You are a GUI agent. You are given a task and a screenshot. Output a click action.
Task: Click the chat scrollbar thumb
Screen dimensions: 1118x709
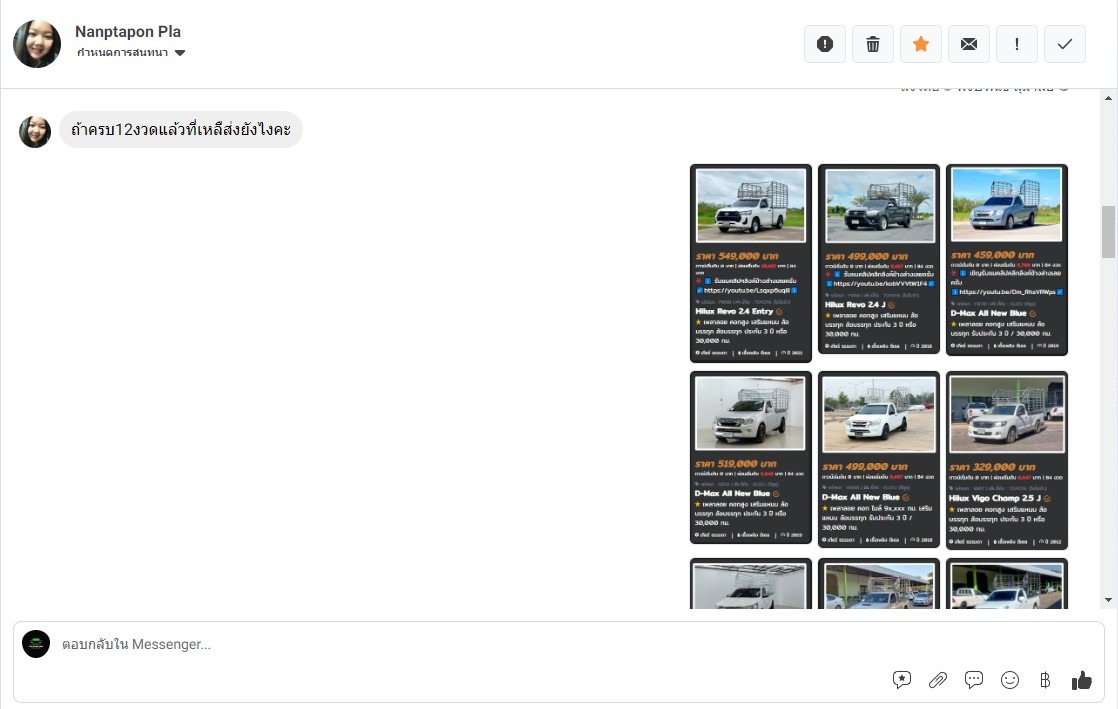(x=1108, y=232)
